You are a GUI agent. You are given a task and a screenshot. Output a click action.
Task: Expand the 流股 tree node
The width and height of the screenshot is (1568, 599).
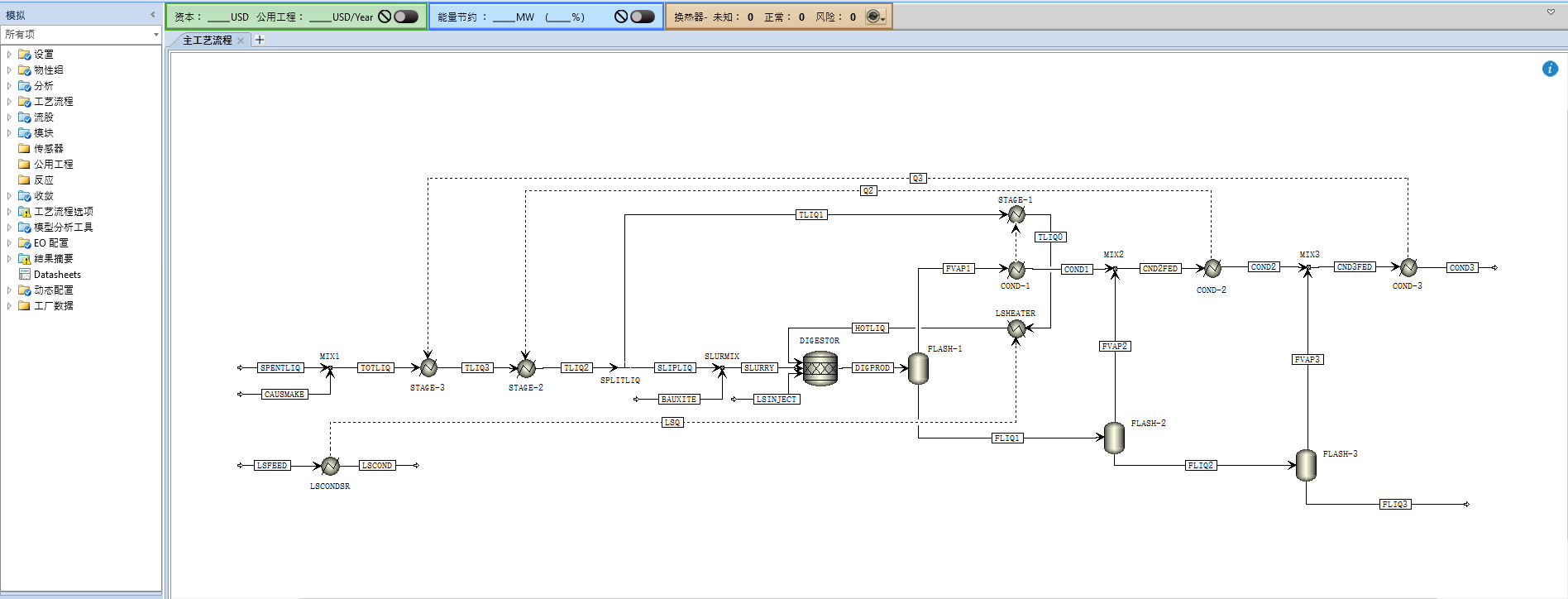click(x=9, y=117)
